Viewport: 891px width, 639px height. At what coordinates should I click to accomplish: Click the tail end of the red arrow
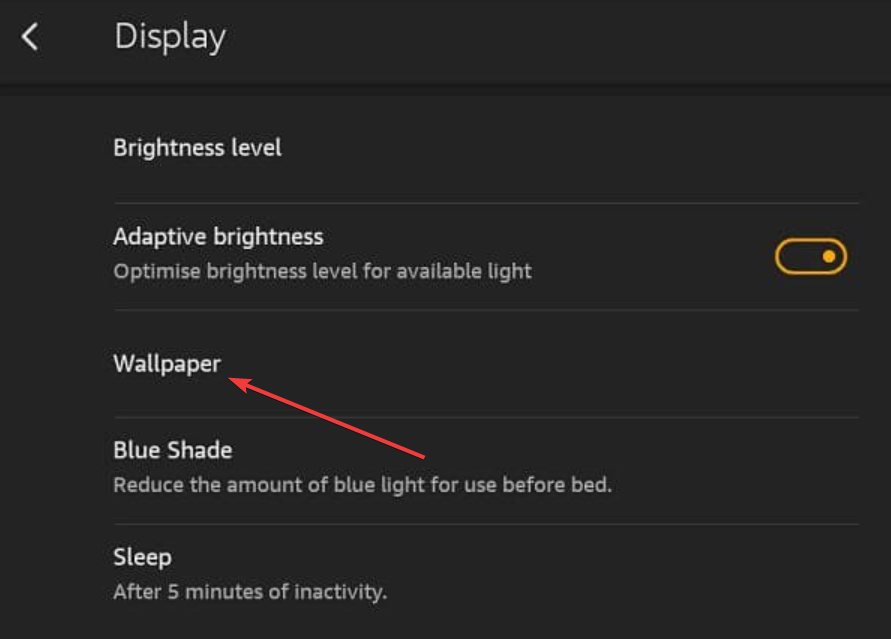click(x=425, y=457)
